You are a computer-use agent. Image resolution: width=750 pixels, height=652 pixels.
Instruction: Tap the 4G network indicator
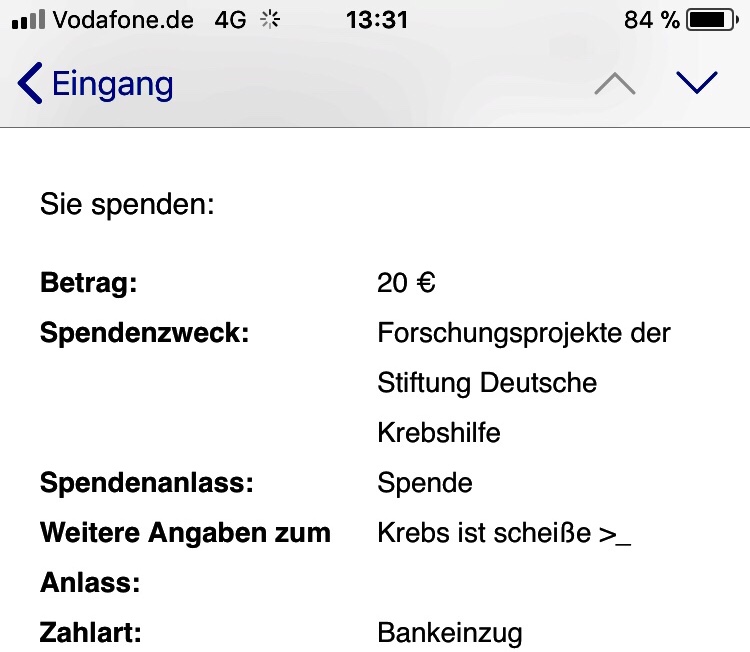[230, 20]
